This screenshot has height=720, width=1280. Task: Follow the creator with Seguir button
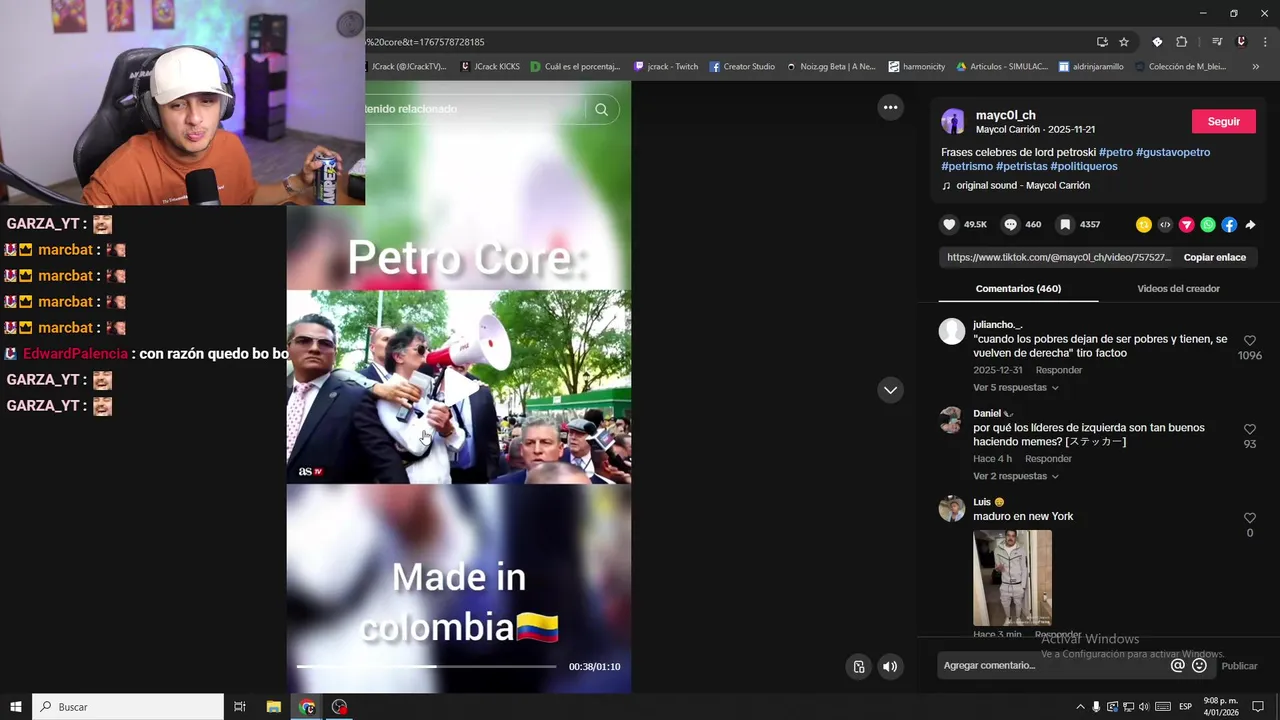pos(1224,122)
